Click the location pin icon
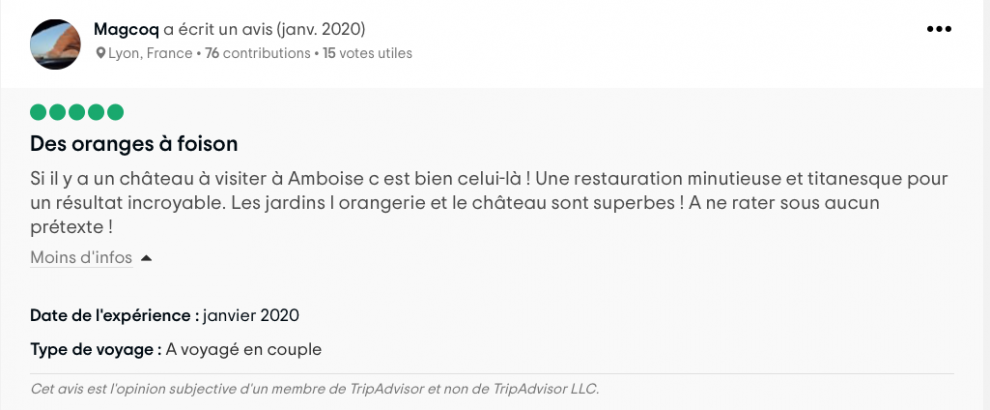This screenshot has width=990, height=410. pyautogui.click(x=100, y=54)
